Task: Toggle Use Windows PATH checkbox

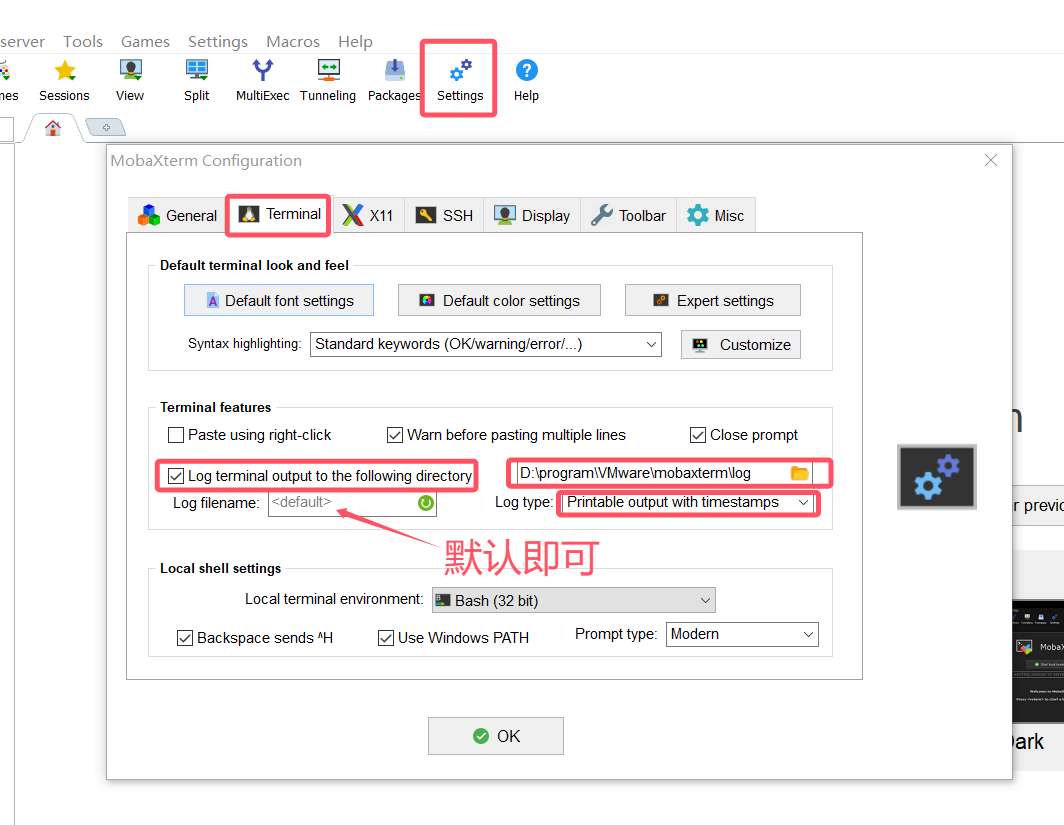Action: coord(385,638)
